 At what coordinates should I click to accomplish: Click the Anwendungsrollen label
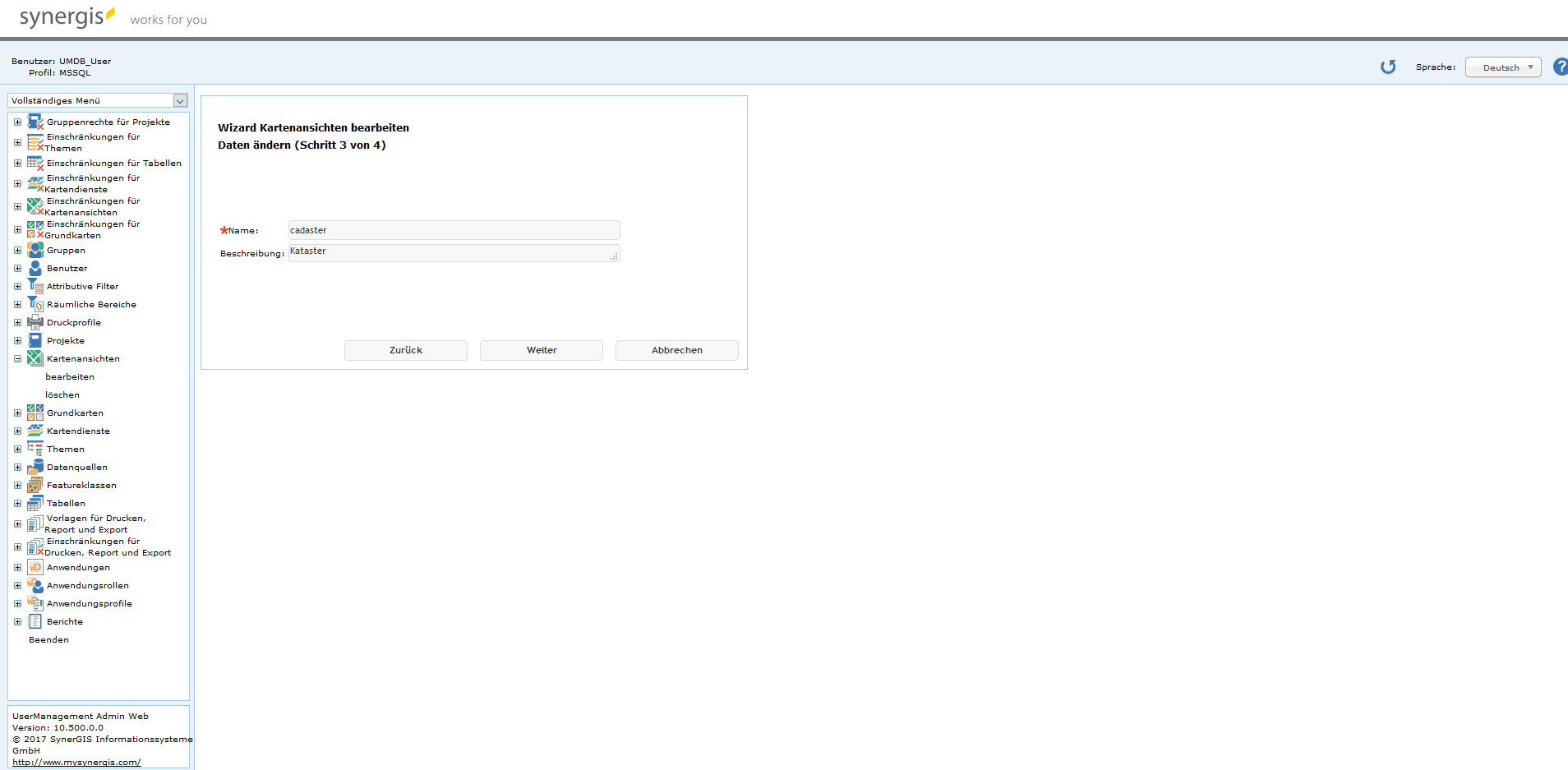[88, 585]
